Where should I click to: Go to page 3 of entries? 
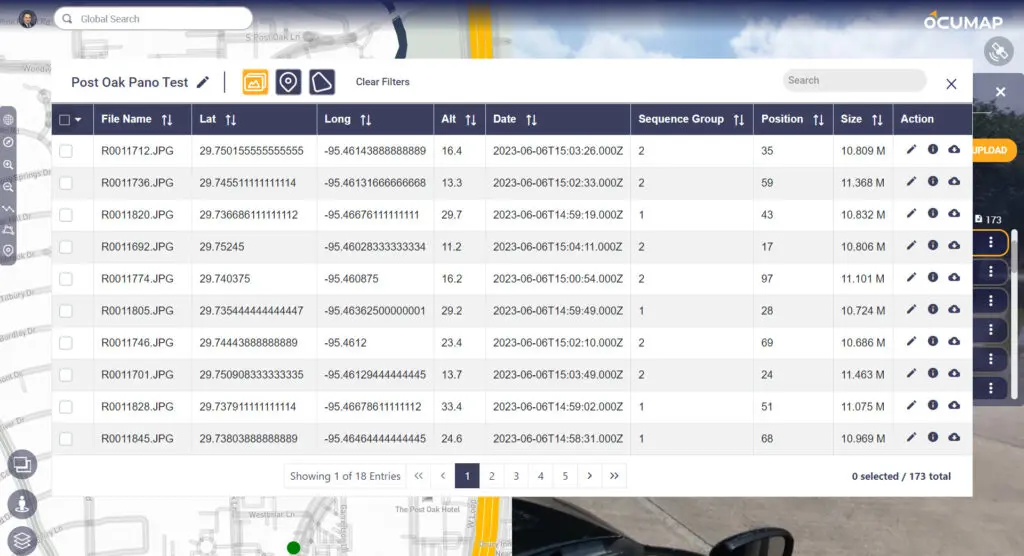(516, 476)
